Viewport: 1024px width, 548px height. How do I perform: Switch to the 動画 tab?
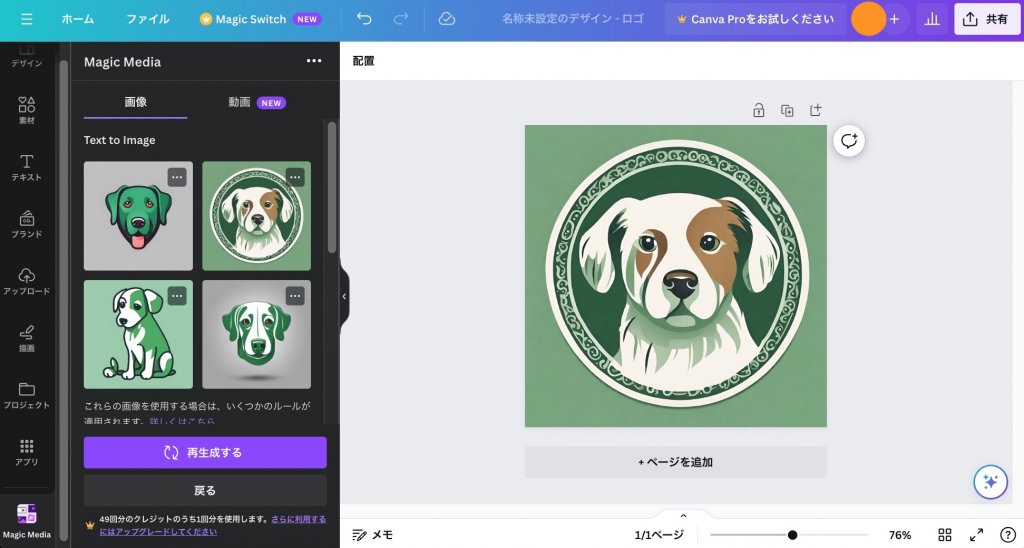(x=257, y=102)
